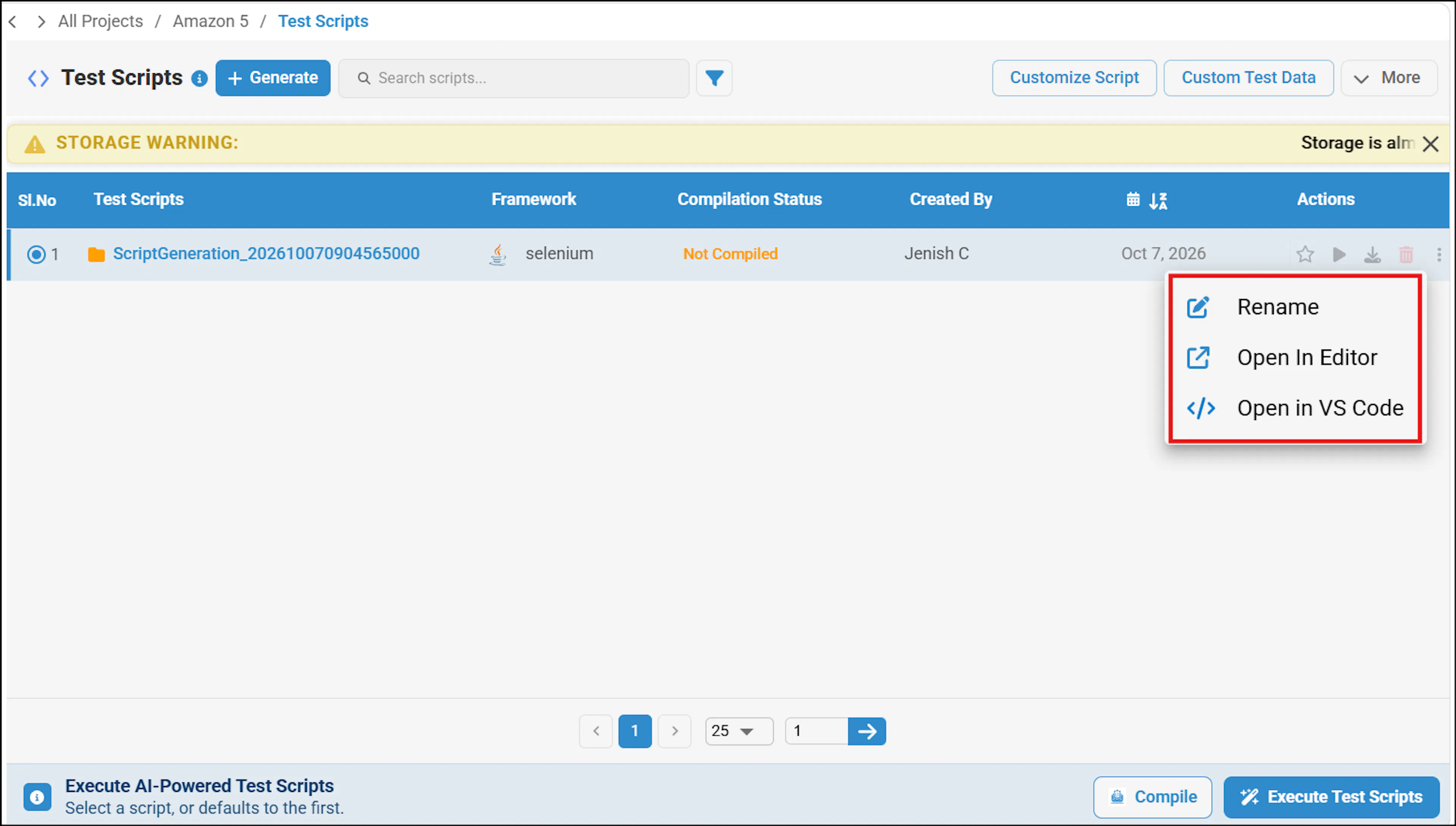
Task: Click the Compilation Status column header
Action: pyautogui.click(x=749, y=199)
